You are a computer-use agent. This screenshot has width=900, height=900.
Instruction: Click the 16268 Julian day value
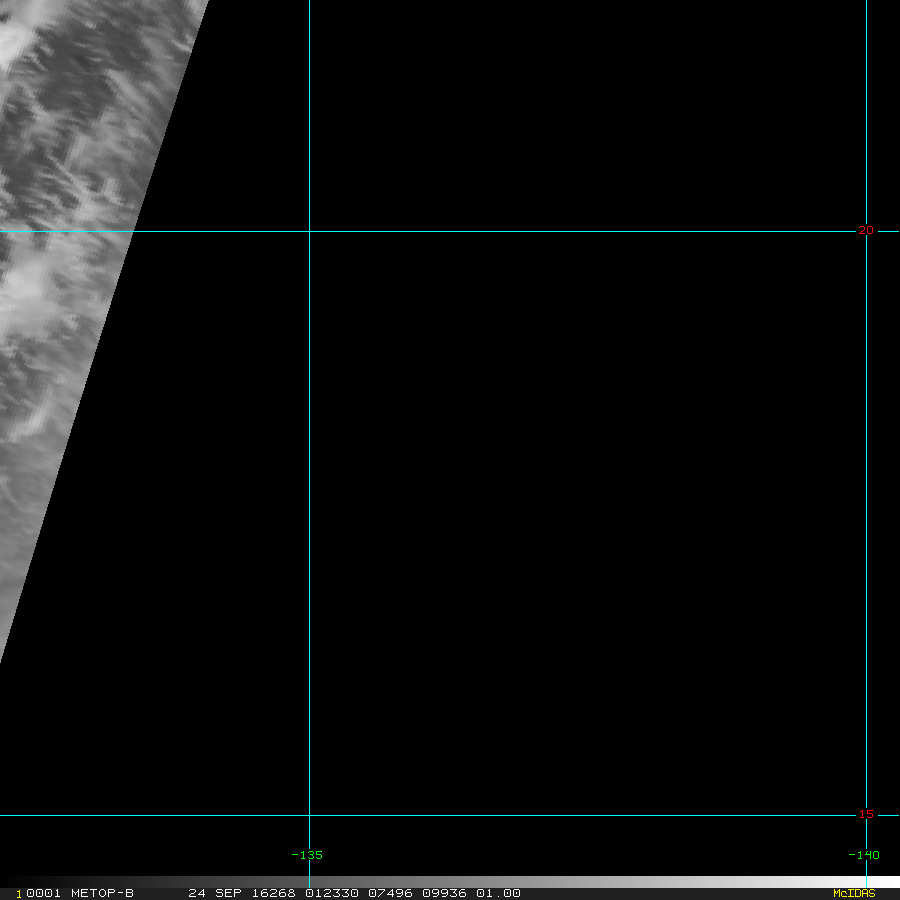[274, 893]
